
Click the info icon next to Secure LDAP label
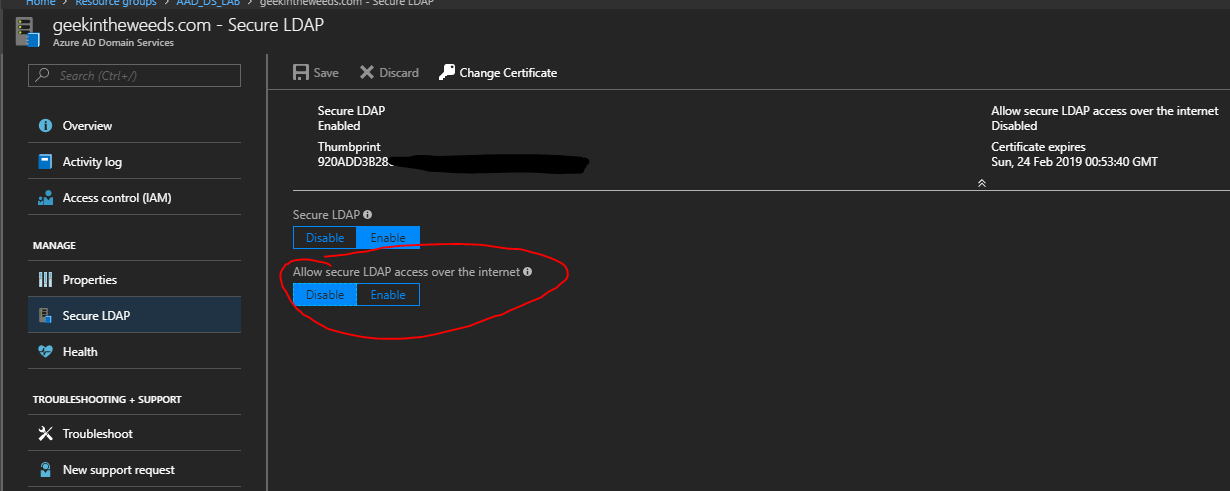368,215
